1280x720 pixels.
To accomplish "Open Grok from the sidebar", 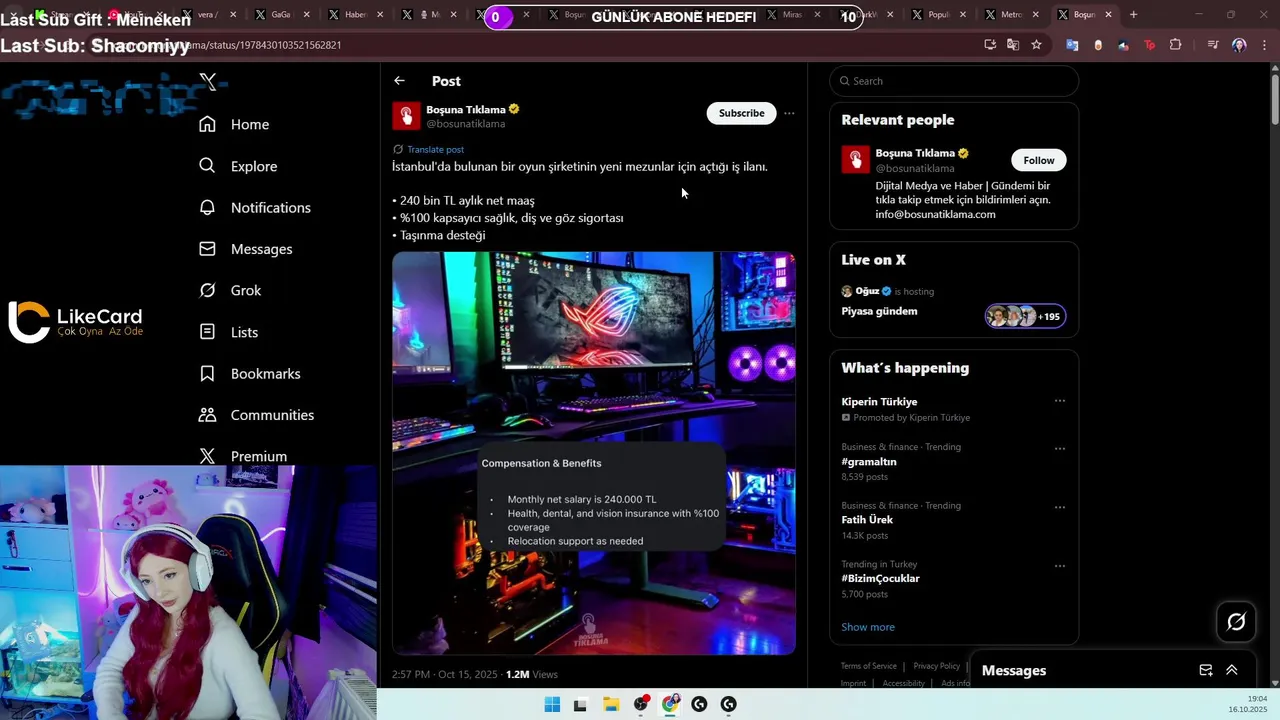I will (230, 290).
